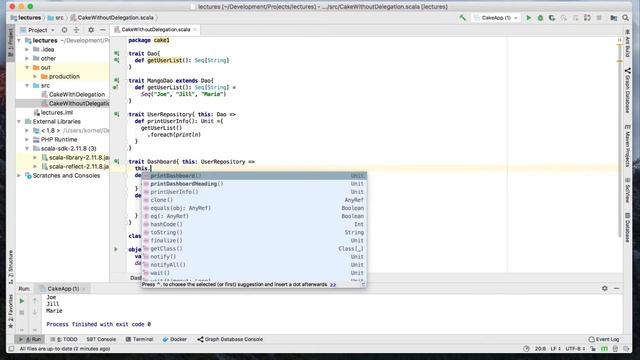This screenshot has width=640, height=360.
Task: Open the 6: TODO tab
Action: (x=64, y=339)
